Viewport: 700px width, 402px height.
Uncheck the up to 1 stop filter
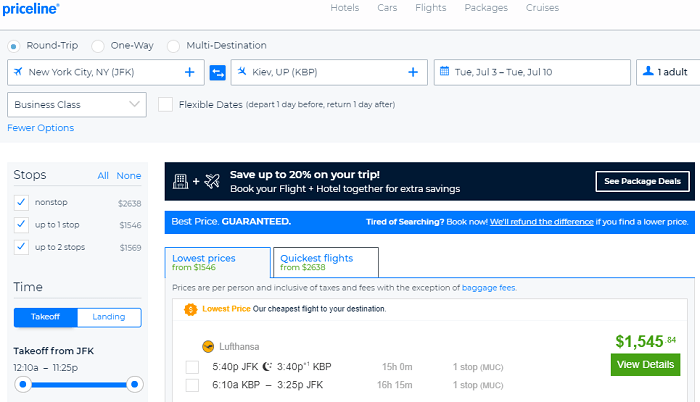[x=21, y=224]
